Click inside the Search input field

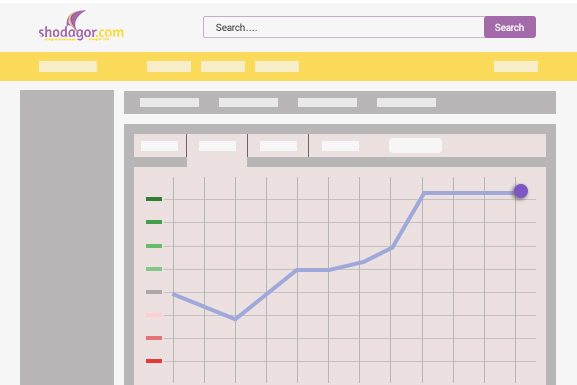(x=344, y=27)
